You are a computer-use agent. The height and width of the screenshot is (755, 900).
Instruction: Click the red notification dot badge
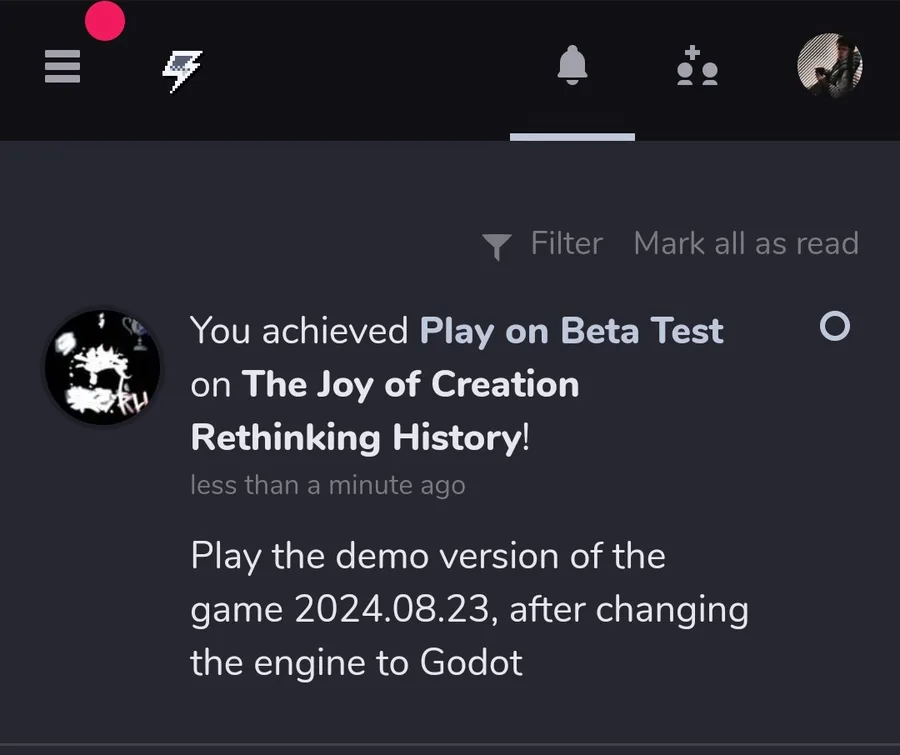tap(105, 21)
